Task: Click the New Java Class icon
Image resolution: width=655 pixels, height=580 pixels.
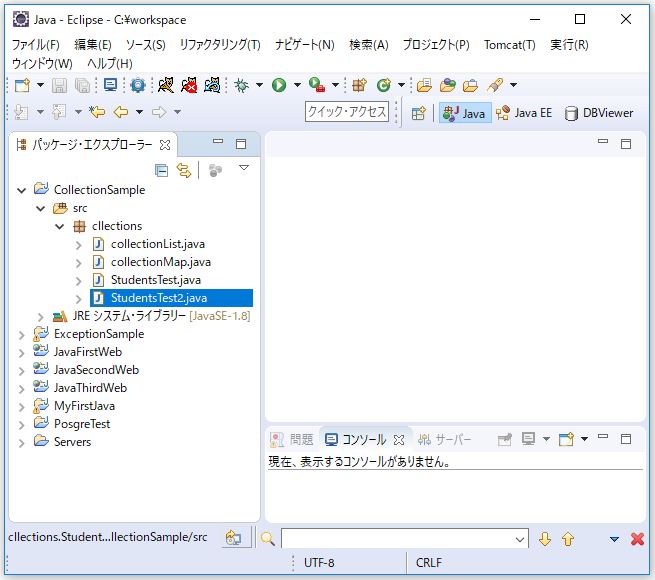Action: point(383,85)
